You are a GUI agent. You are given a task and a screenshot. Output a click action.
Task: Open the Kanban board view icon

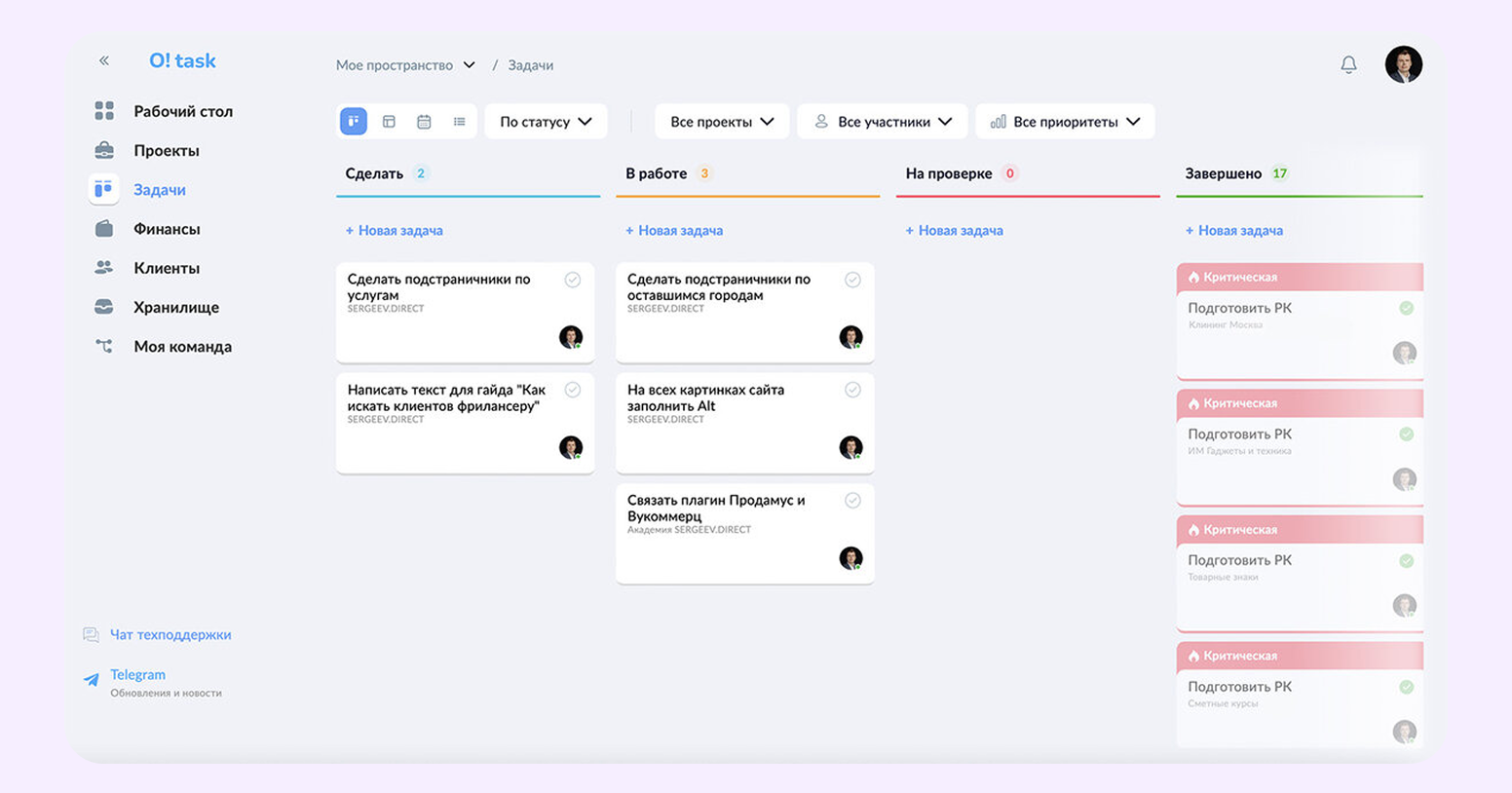click(x=353, y=121)
